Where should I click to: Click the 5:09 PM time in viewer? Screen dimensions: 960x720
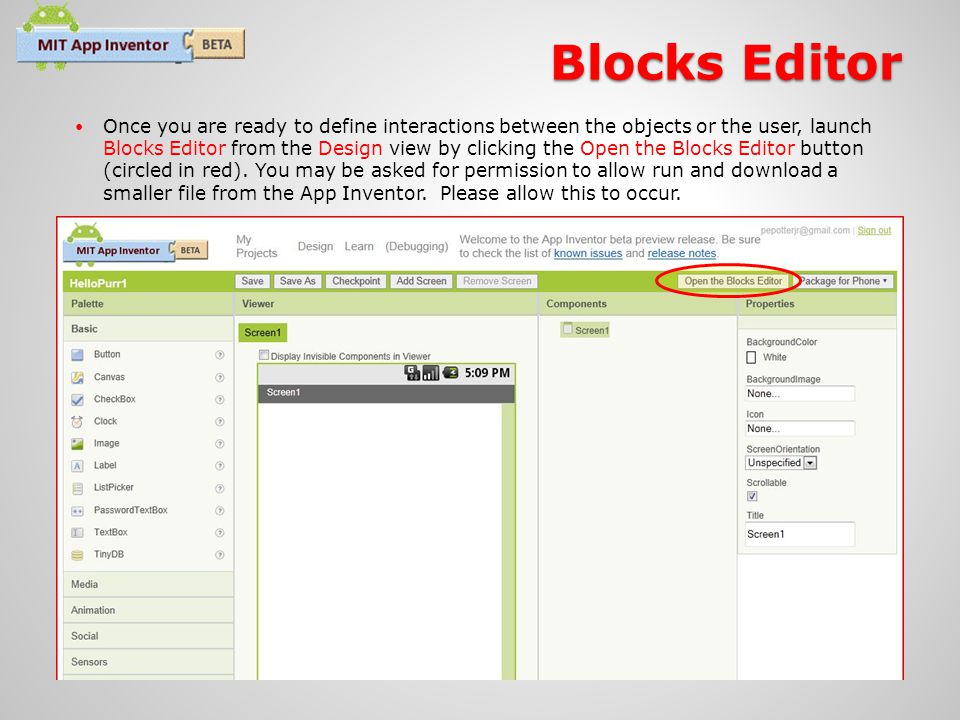click(x=487, y=373)
